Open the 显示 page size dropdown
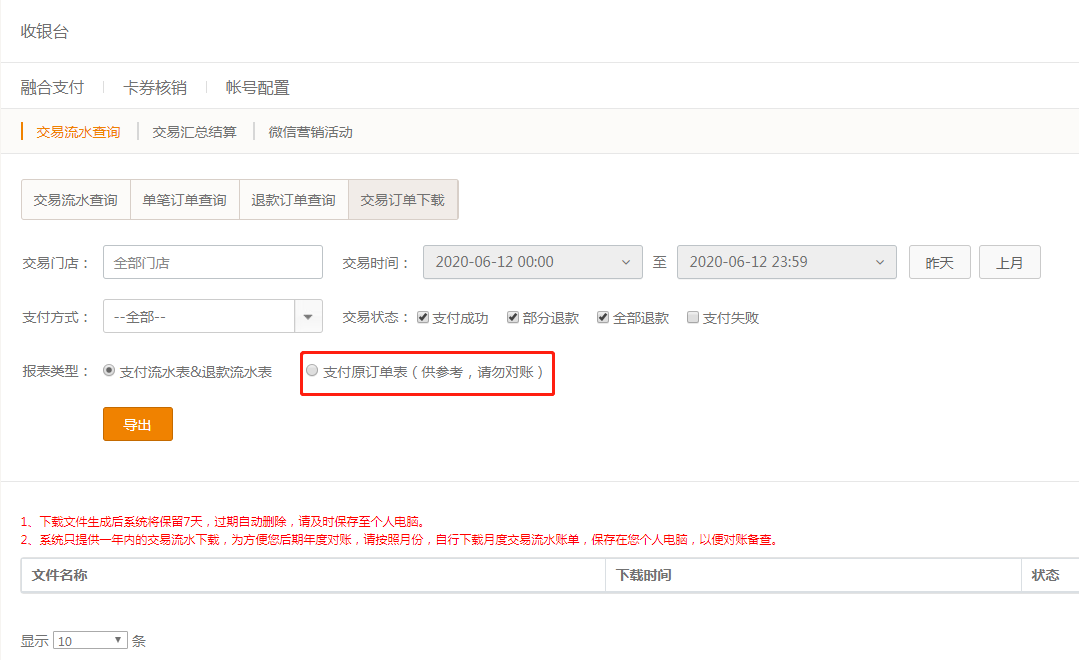 [x=90, y=640]
